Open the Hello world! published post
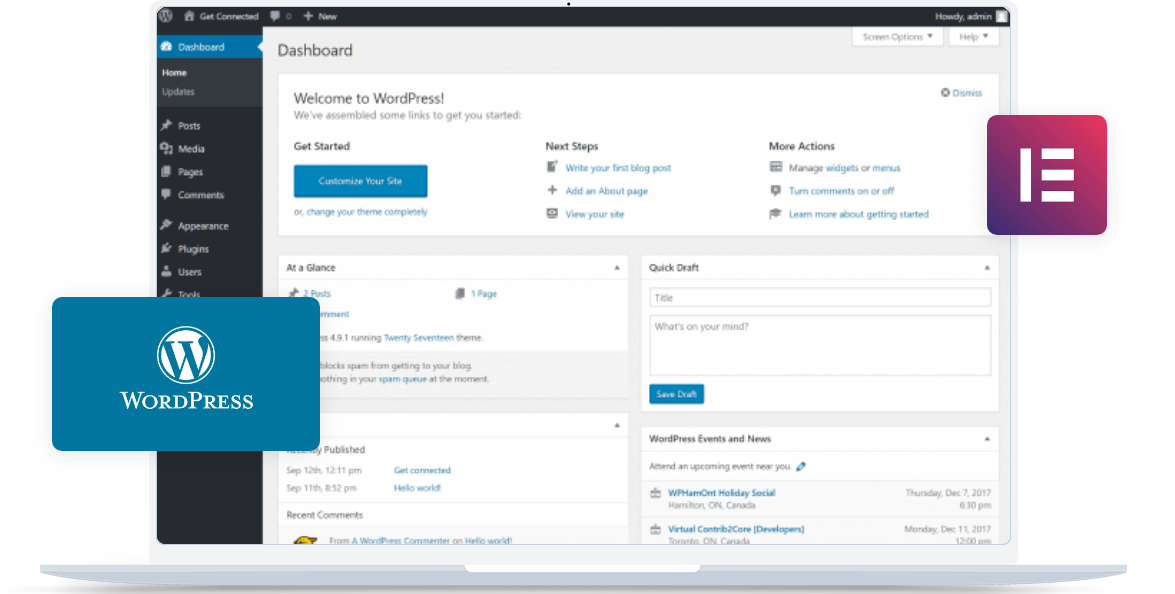Viewport: 1175px width, 594px height. click(417, 488)
